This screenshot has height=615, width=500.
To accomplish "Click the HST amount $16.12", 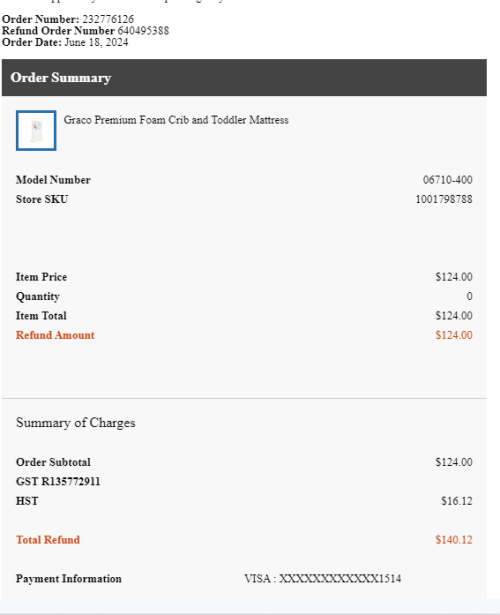I will click(x=457, y=501).
